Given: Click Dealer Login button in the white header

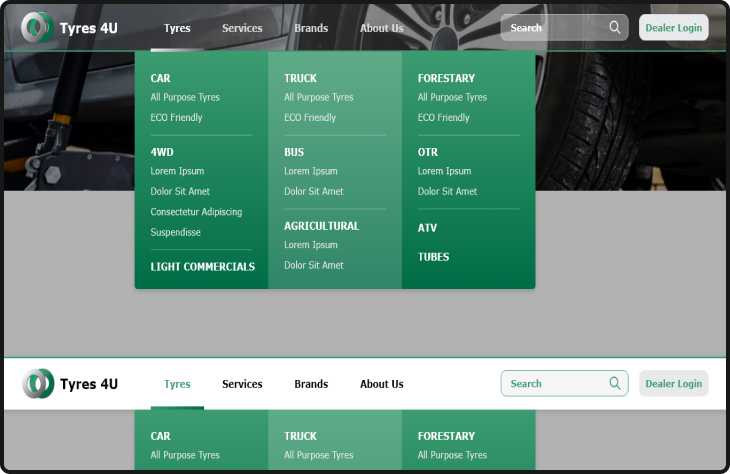Looking at the screenshot, I should tap(674, 383).
